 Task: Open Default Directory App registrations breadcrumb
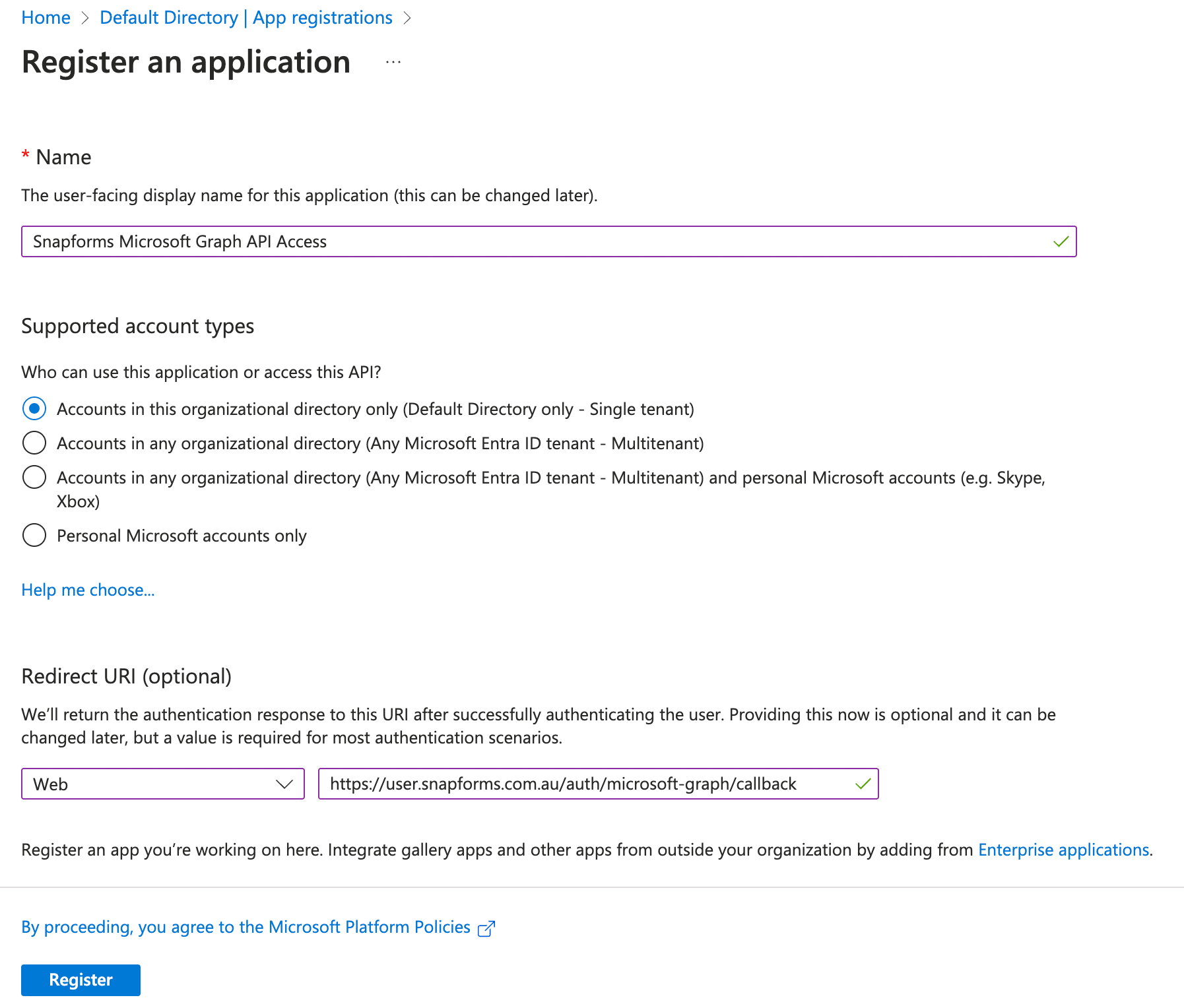click(246, 18)
